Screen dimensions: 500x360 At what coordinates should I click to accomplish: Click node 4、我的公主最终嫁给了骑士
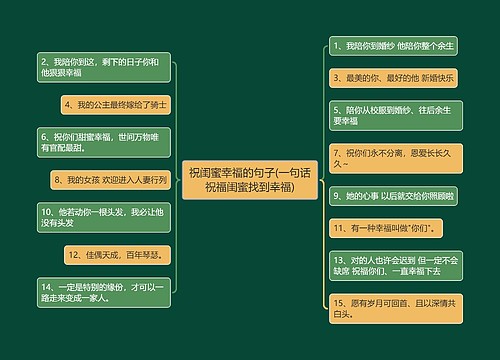(x=116, y=105)
